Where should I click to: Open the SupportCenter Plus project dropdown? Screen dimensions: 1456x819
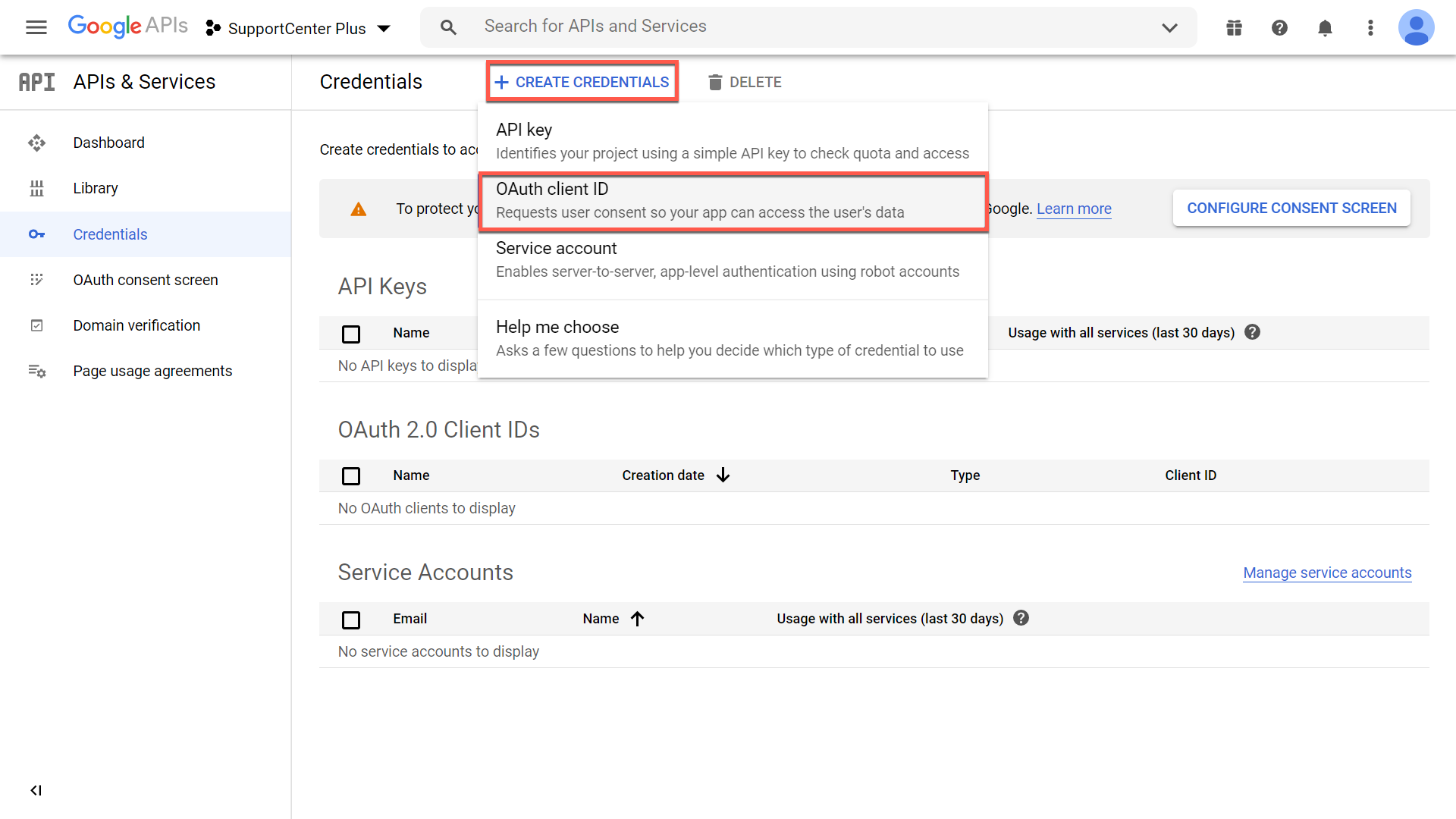(x=298, y=28)
